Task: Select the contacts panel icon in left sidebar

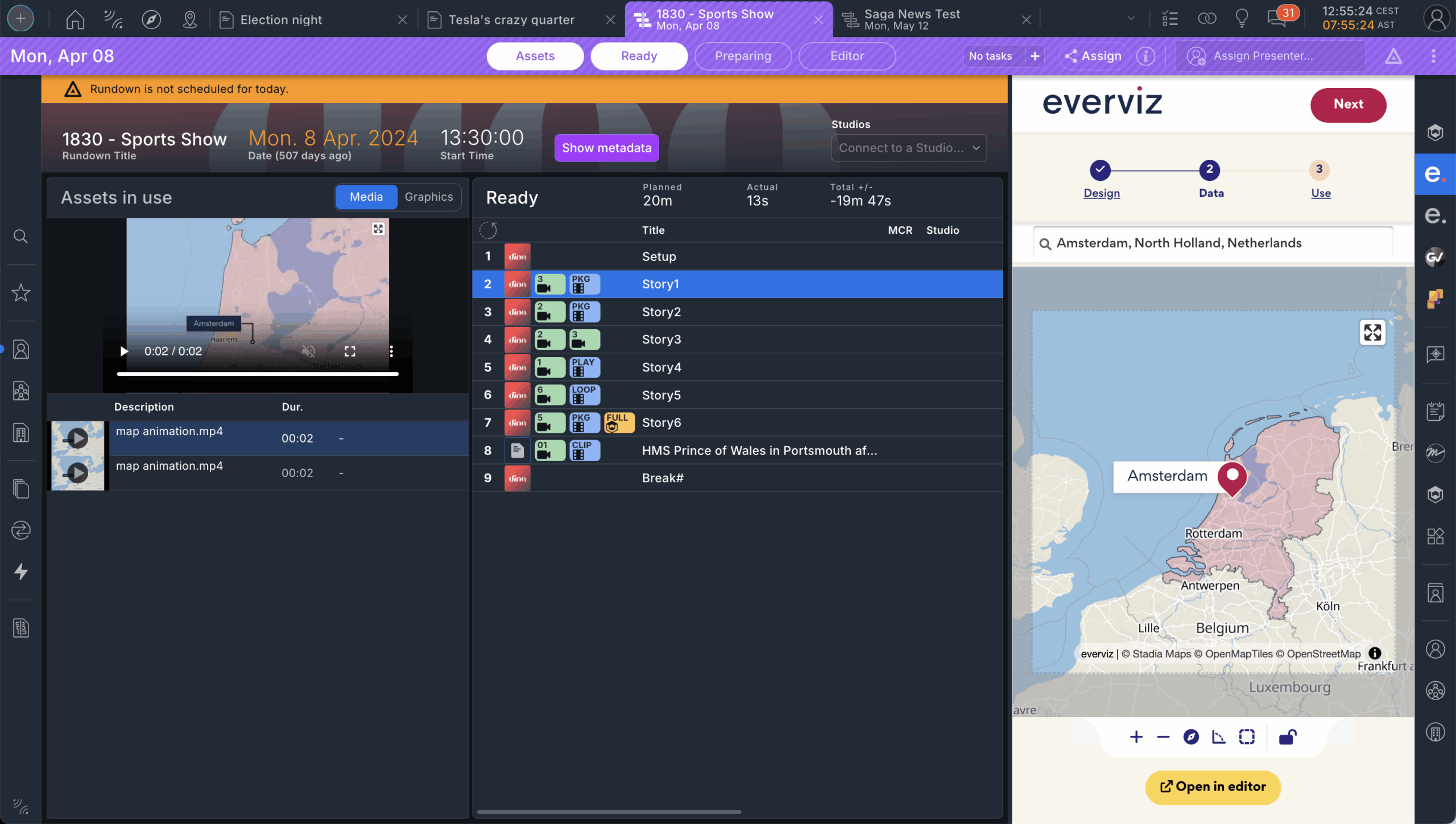Action: [20, 349]
